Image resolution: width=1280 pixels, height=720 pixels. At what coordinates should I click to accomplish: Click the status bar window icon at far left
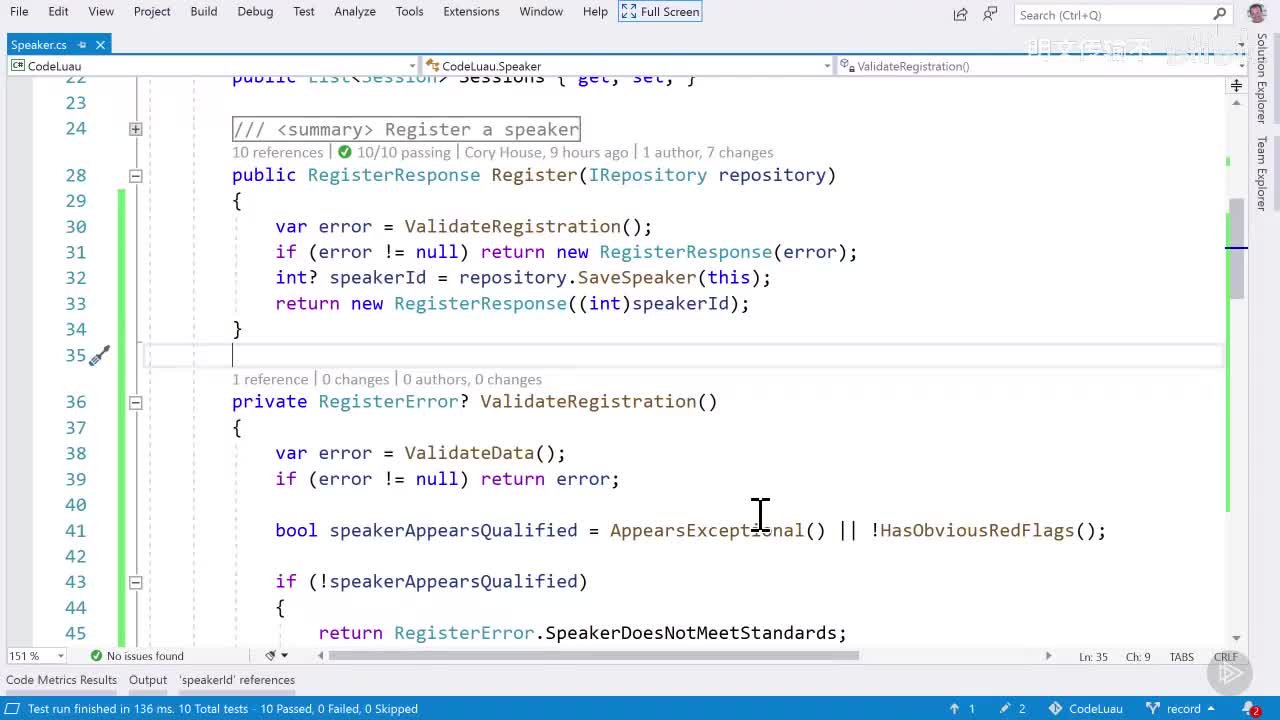pyautogui.click(x=13, y=709)
